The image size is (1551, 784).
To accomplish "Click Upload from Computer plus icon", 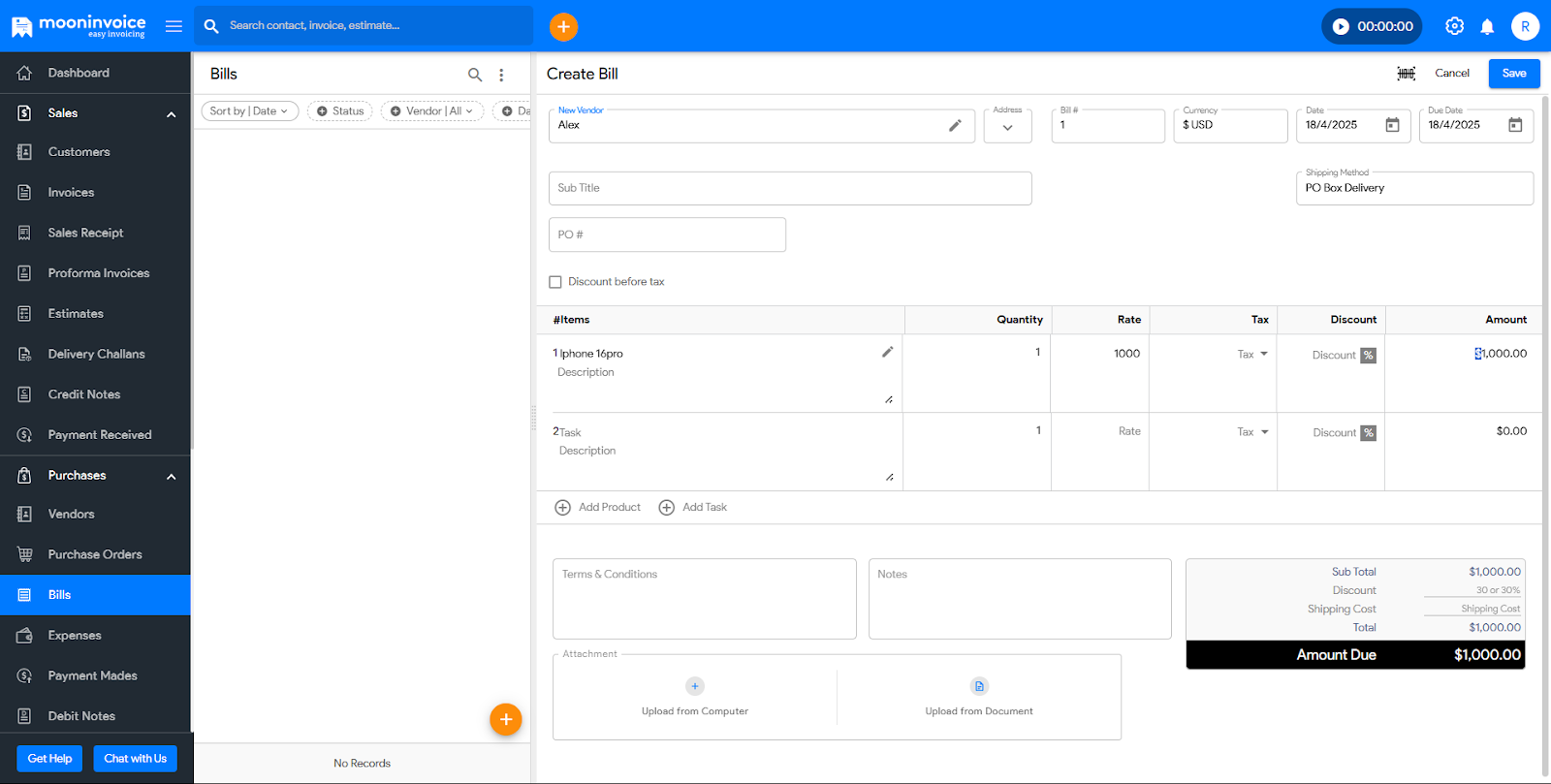I will (x=695, y=686).
